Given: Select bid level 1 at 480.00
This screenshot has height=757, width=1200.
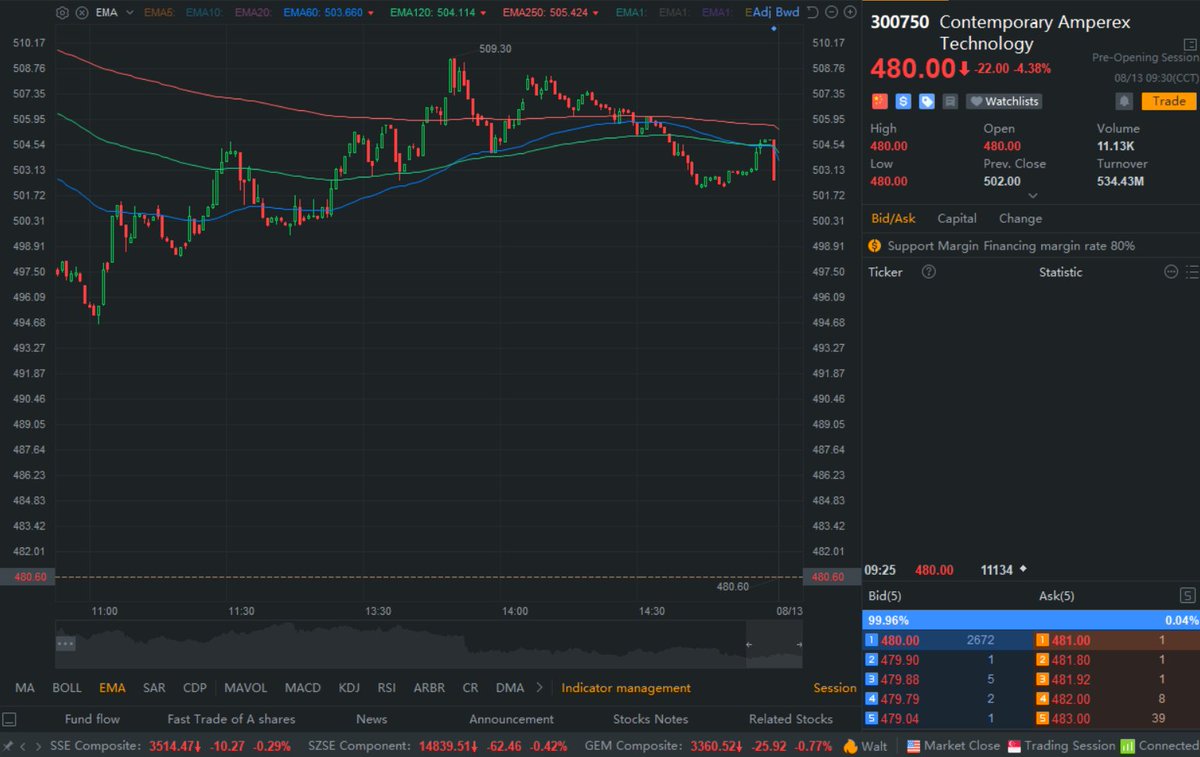Looking at the screenshot, I should pyautogui.click(x=946, y=640).
